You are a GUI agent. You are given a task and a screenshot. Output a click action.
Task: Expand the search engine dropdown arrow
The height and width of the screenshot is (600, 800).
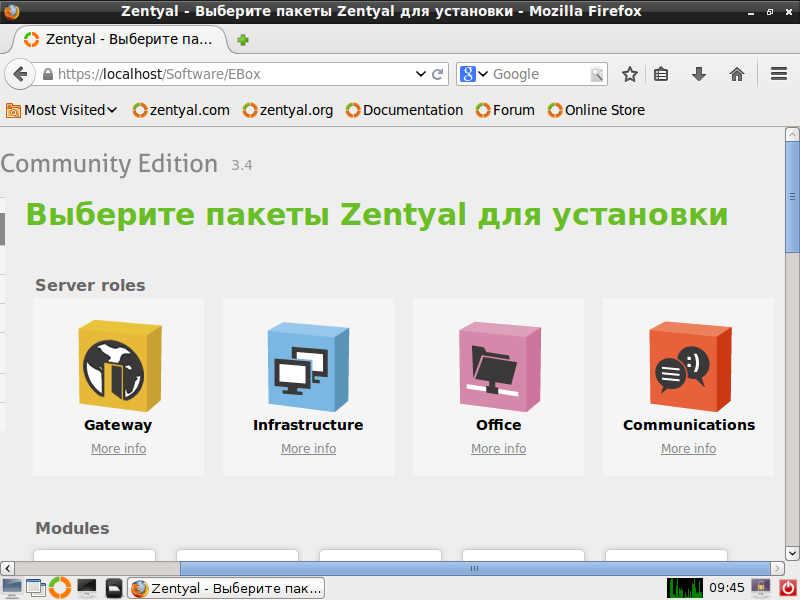point(483,74)
